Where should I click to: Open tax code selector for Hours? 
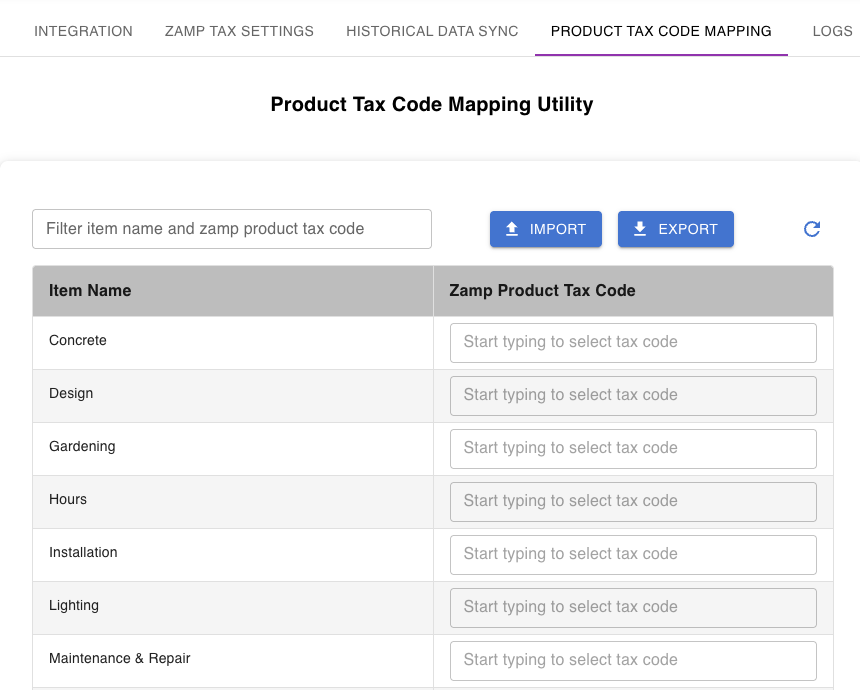(x=633, y=502)
